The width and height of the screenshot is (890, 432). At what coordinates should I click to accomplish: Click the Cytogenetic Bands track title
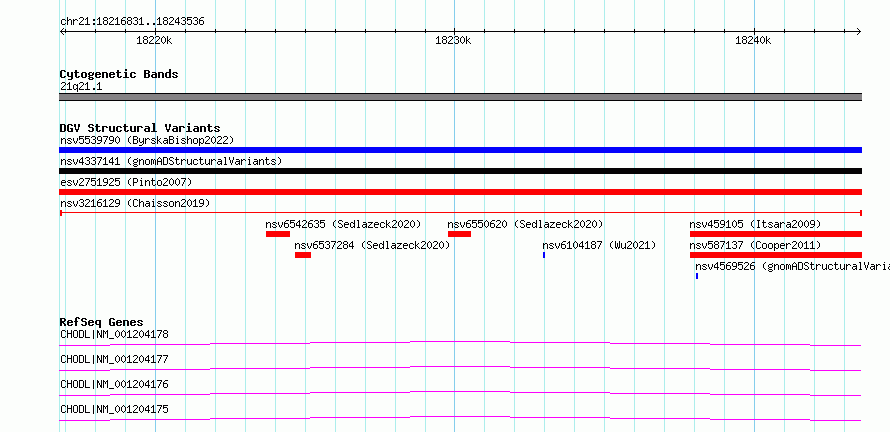point(119,74)
